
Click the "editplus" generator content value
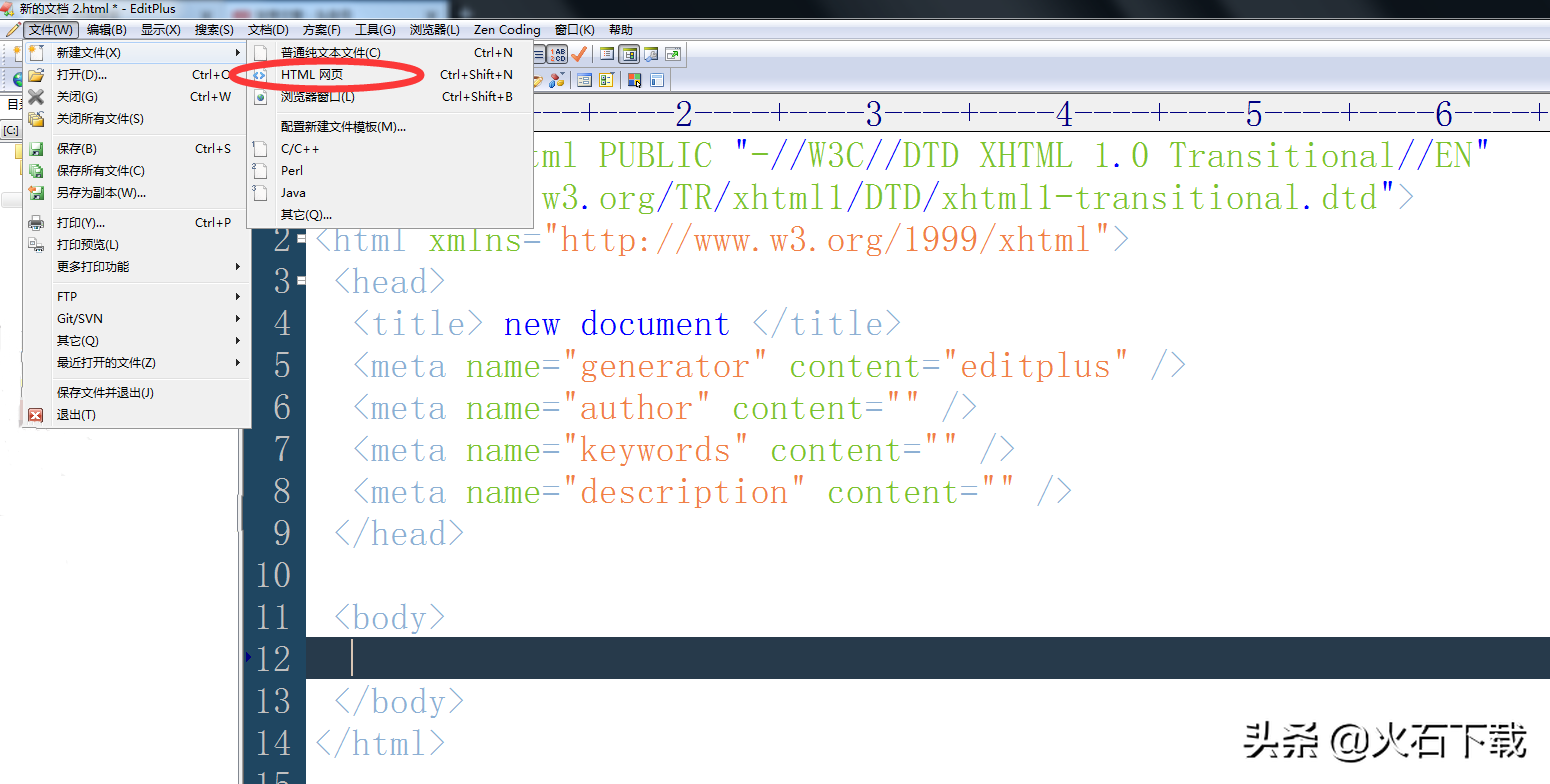click(1035, 366)
